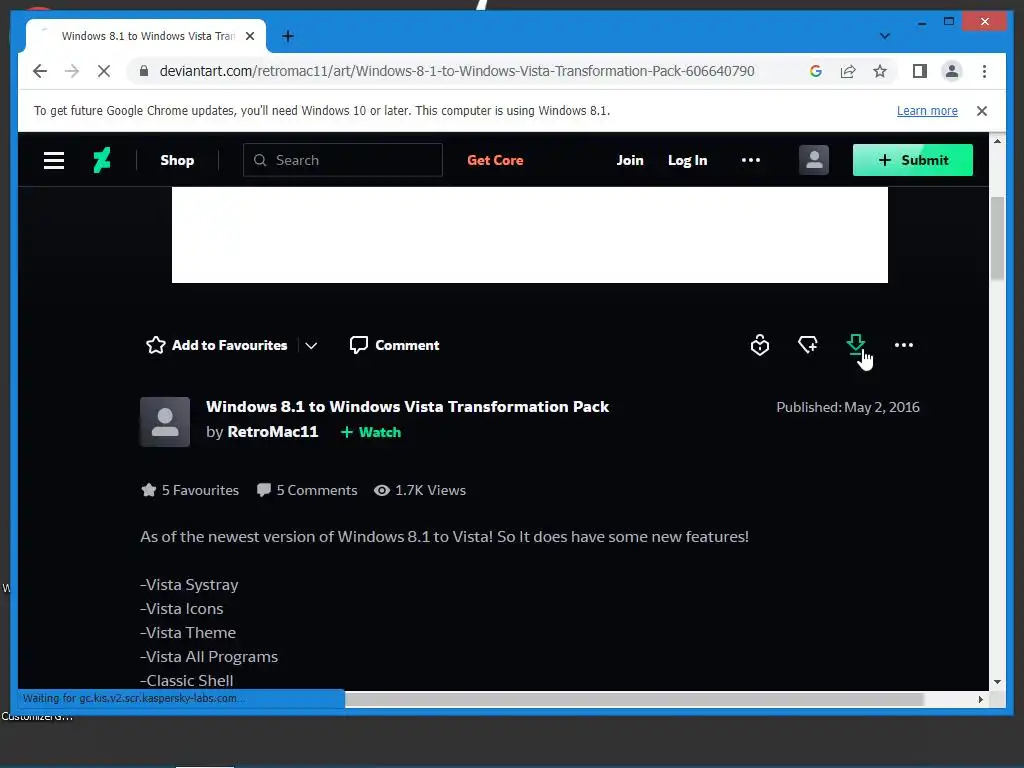Screen dimensions: 1024x768
Task: Click the -Vista Icons line
Action: (182, 609)
